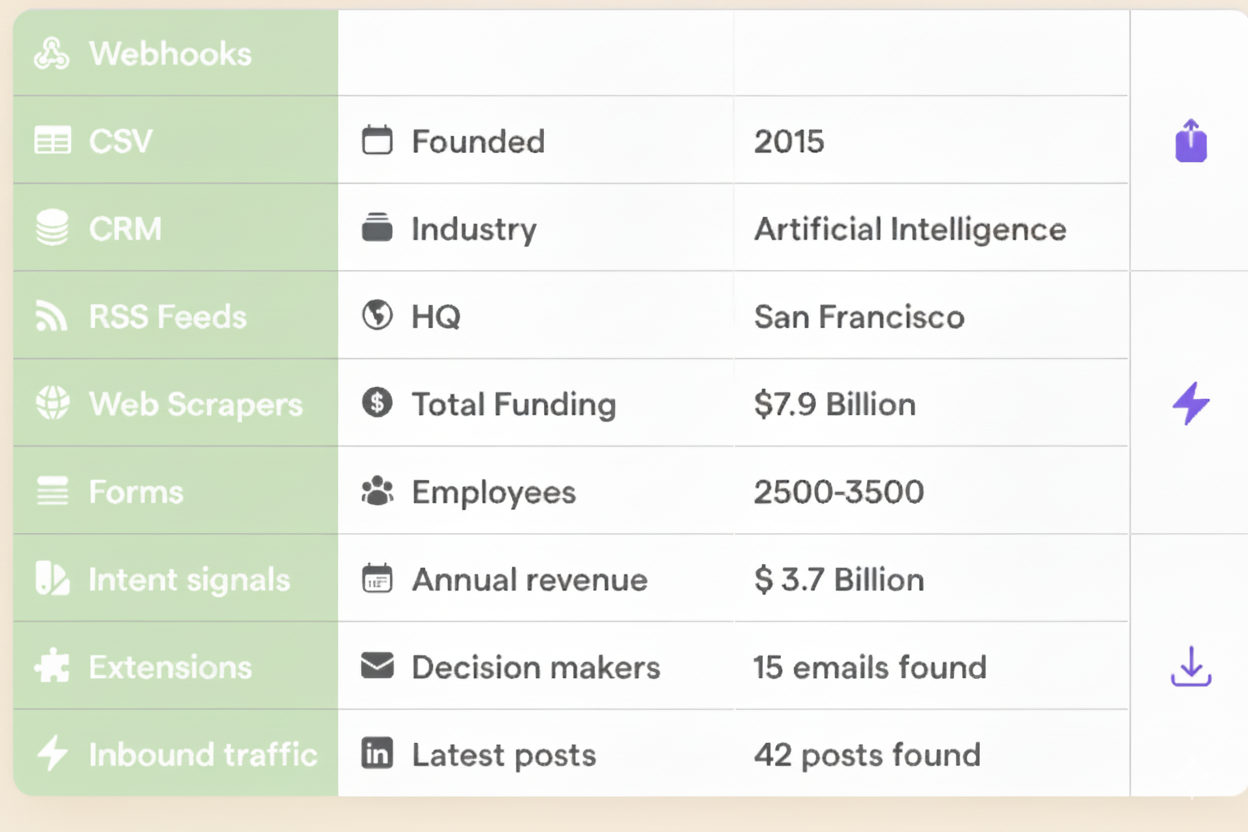The image size is (1248, 832).
Task: Click the Decision makers envelope icon
Action: (x=377, y=667)
